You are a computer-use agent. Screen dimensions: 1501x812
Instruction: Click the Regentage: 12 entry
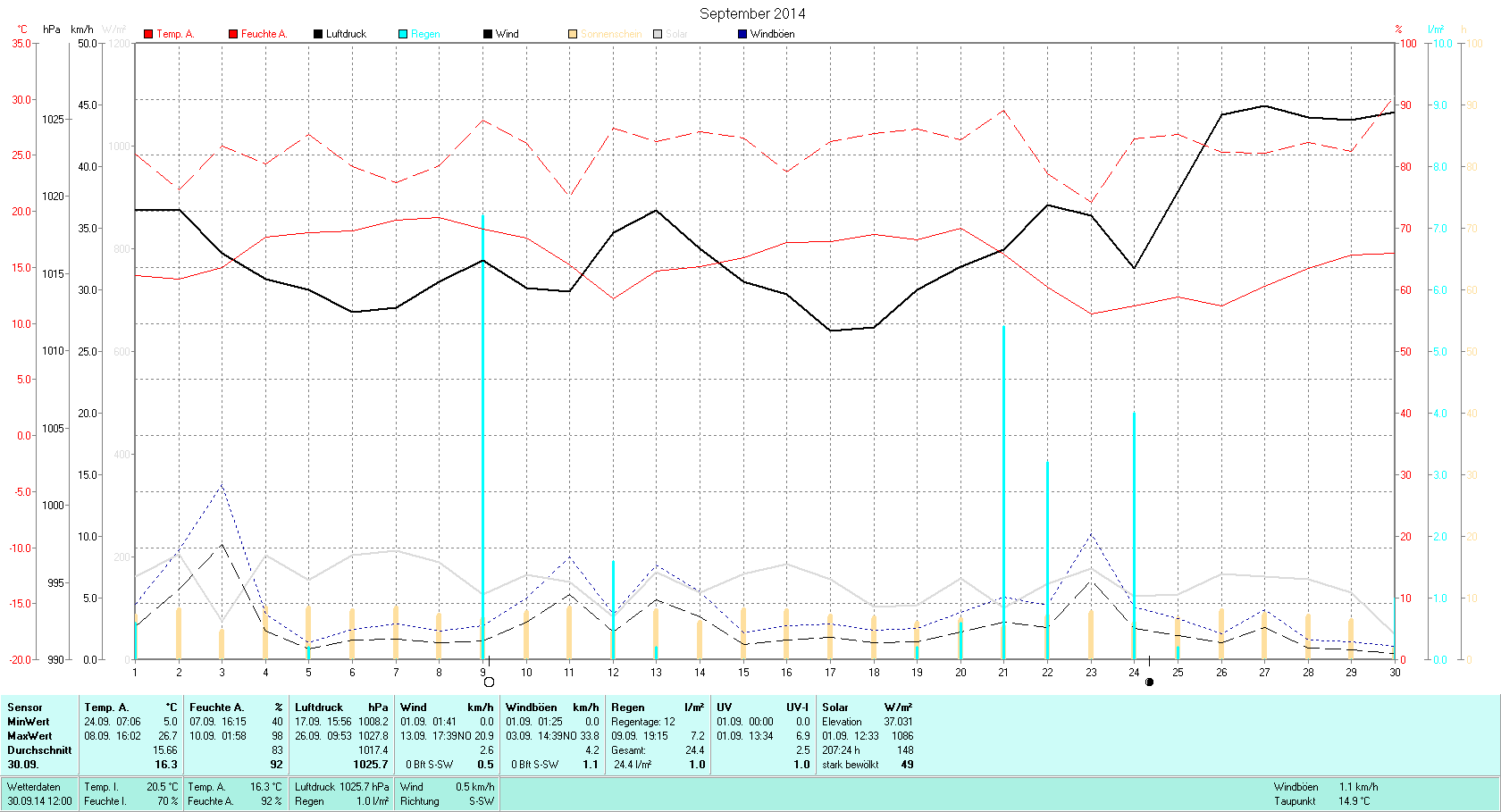(643, 722)
